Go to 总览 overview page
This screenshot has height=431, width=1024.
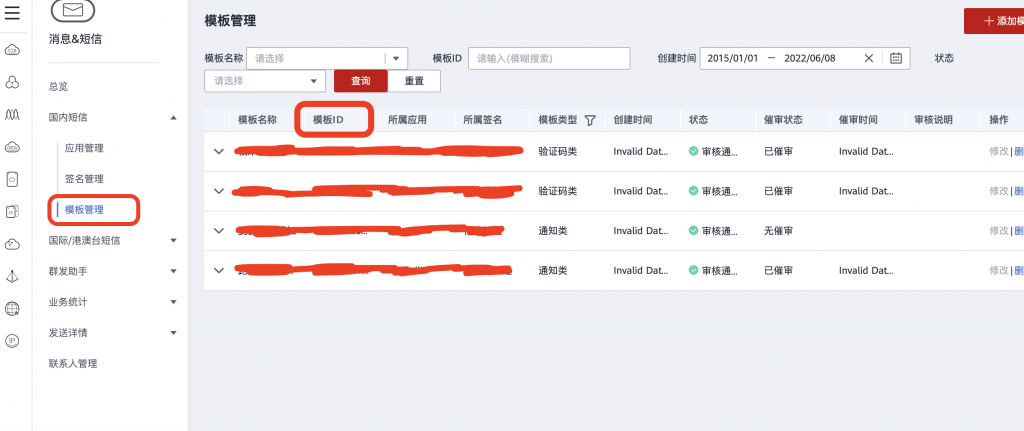pos(58,86)
